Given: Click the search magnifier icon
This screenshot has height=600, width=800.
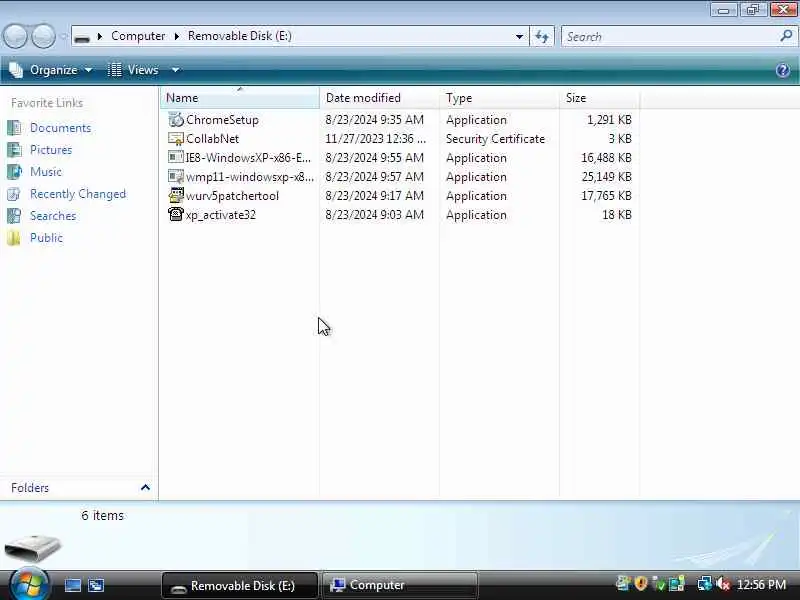Looking at the screenshot, I should click(786, 36).
